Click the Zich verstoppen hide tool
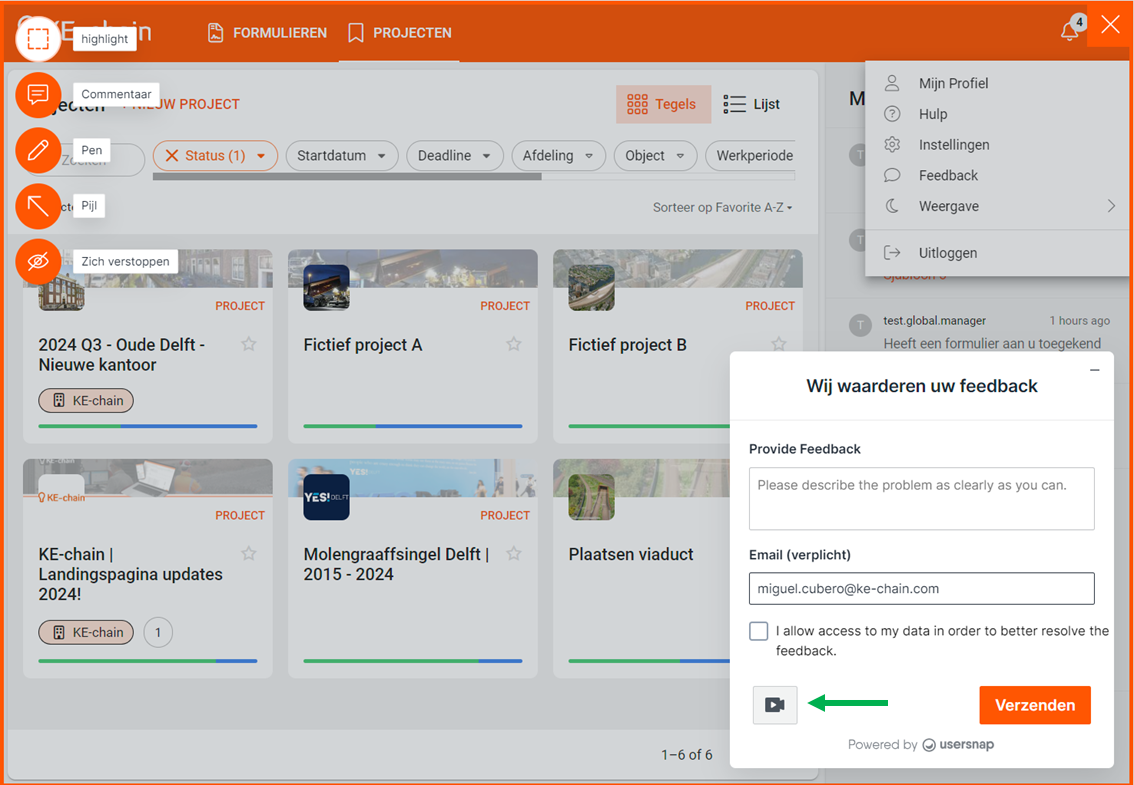This screenshot has height=785, width=1134. point(38,262)
